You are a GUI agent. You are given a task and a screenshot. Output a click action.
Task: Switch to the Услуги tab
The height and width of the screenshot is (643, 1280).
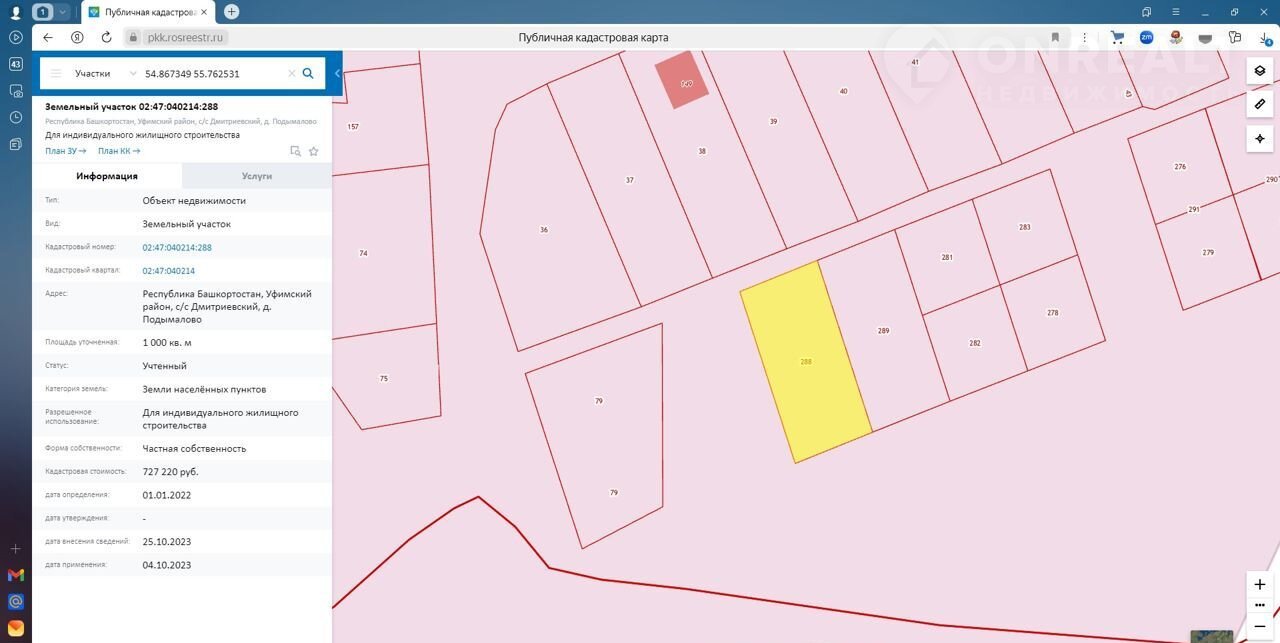tap(257, 176)
